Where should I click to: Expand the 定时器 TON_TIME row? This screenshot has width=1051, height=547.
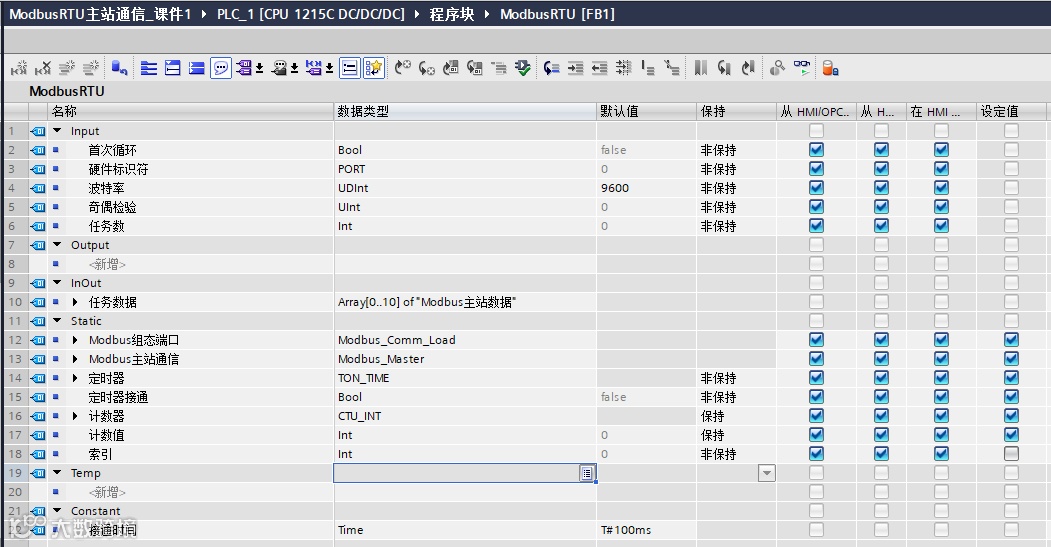[x=75, y=378]
